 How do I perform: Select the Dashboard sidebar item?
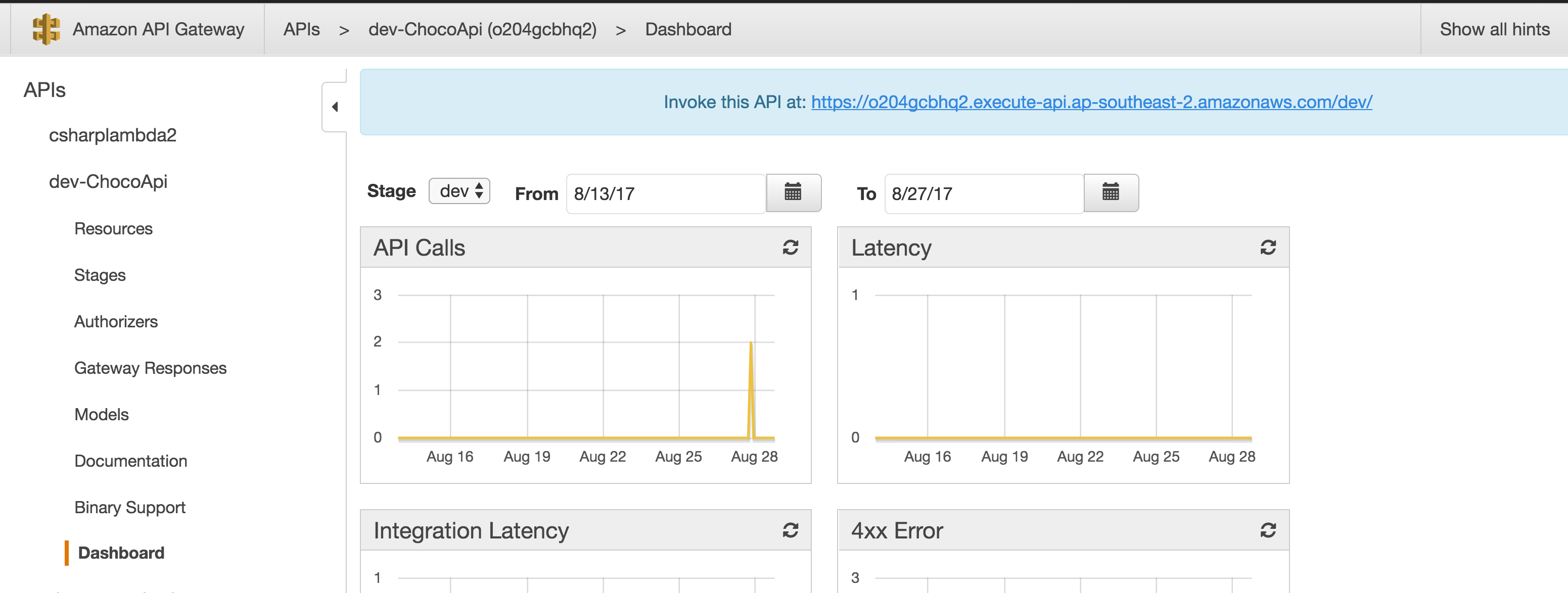pos(121,553)
